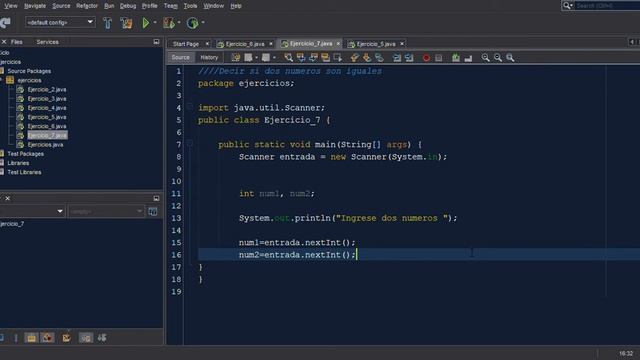Open Run Project dropdown arrow
Screen dimensions: 640x360
click(155, 23)
